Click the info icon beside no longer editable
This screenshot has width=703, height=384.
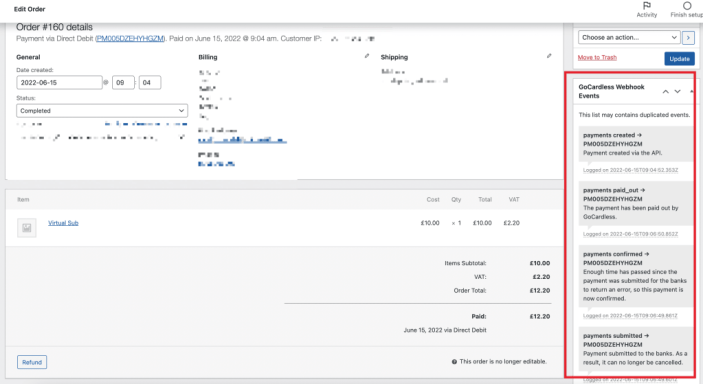coord(454,362)
